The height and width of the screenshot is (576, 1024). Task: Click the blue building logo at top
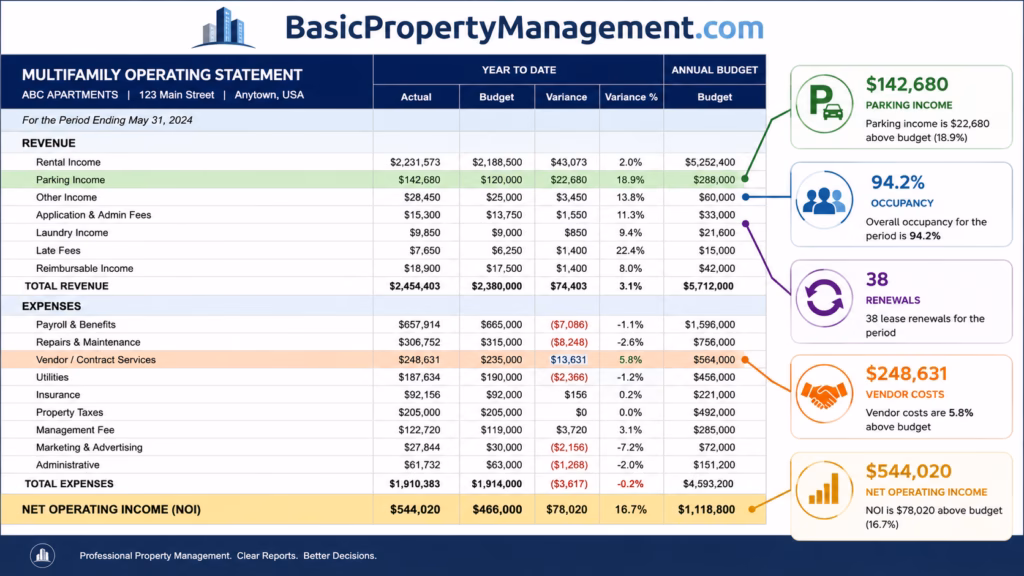223,27
